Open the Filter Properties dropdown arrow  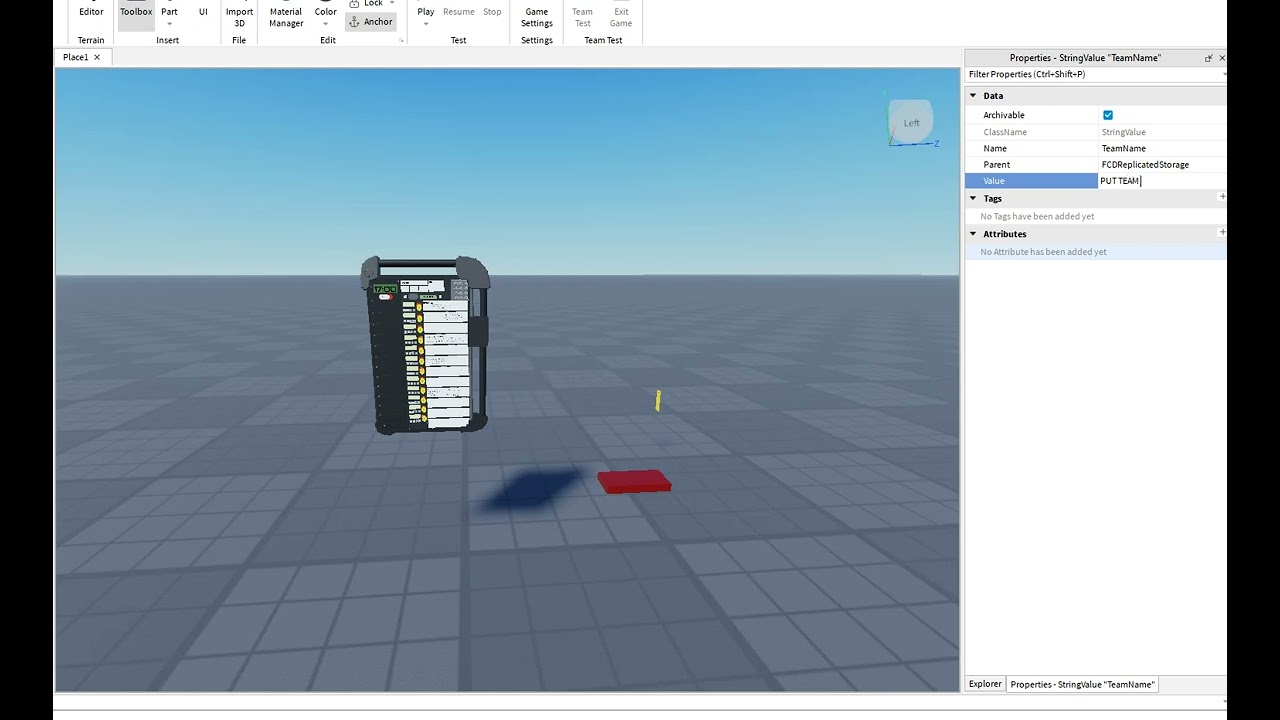[x=1223, y=74]
